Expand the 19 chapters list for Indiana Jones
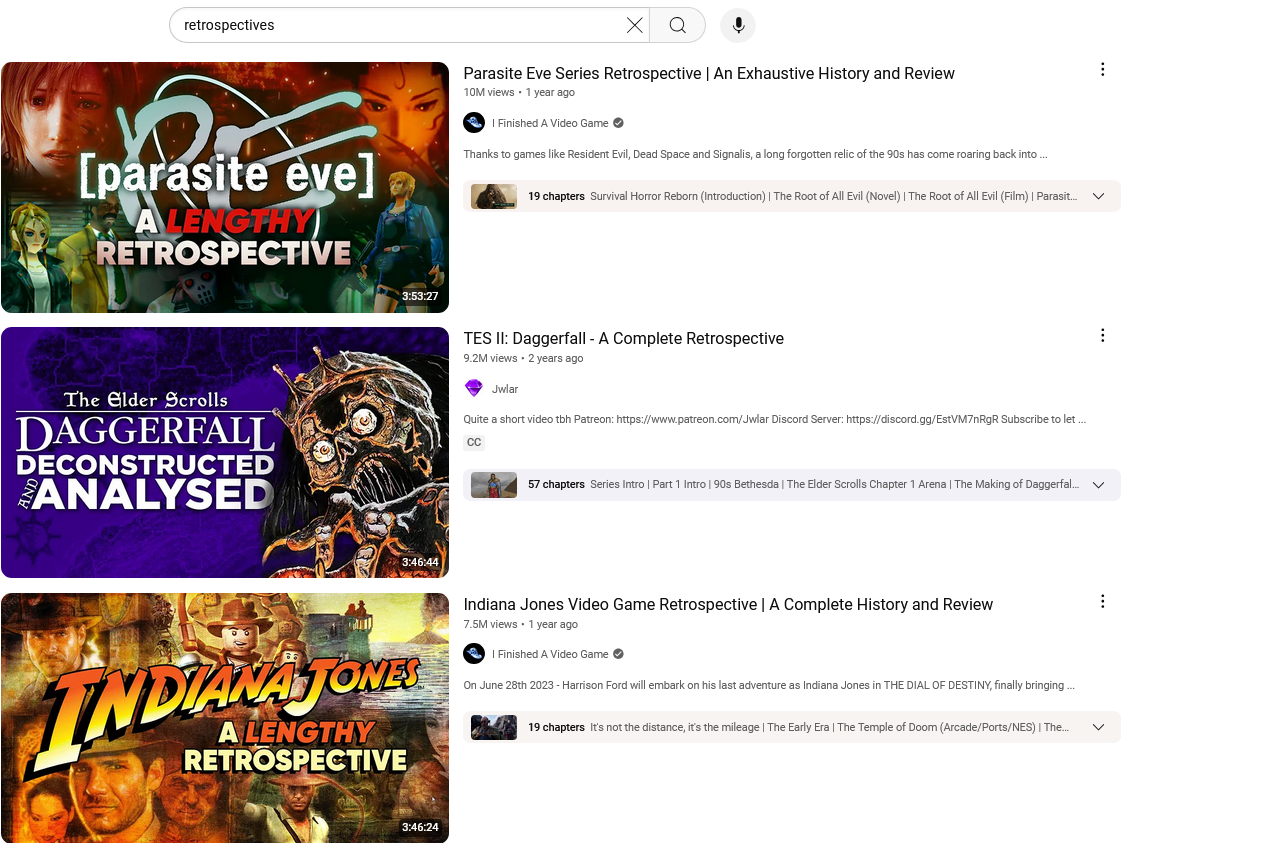The image size is (1270, 857). [1098, 727]
